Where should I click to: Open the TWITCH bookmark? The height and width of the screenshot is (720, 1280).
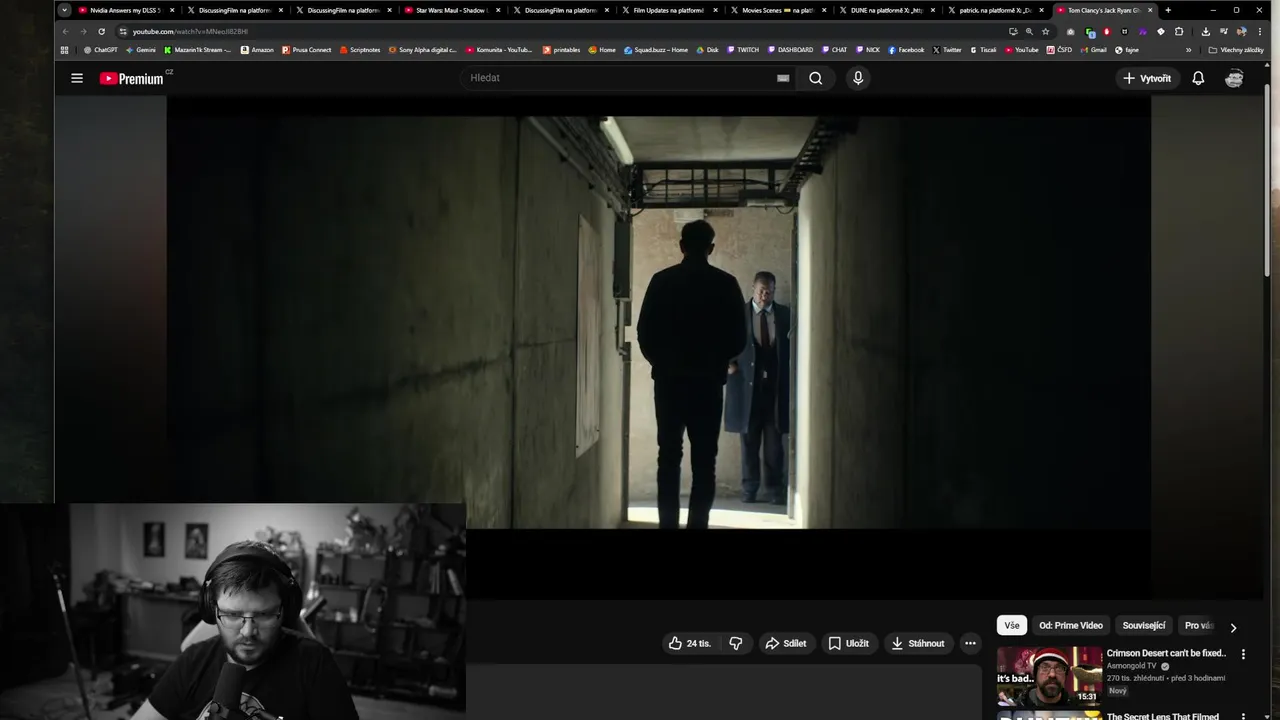click(x=743, y=49)
